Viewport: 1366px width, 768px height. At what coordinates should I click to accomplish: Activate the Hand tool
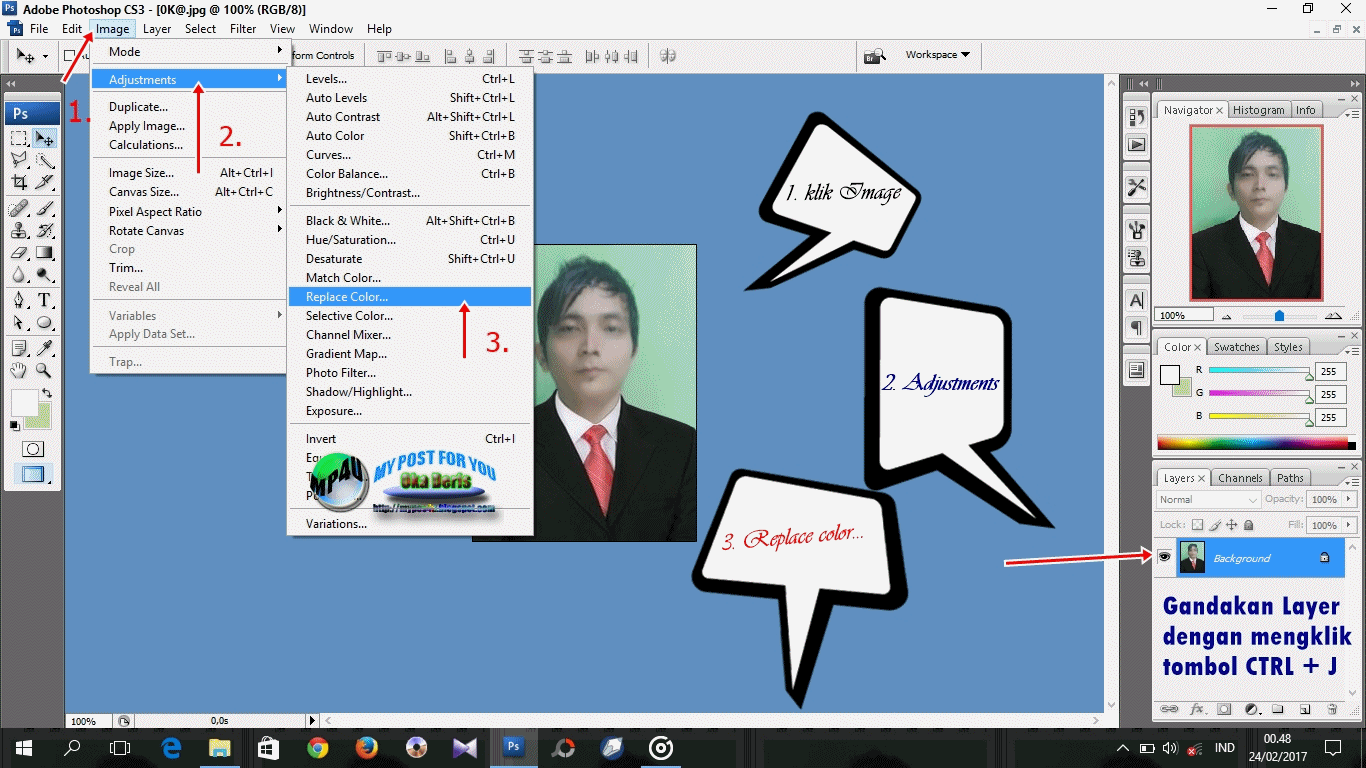click(x=19, y=370)
